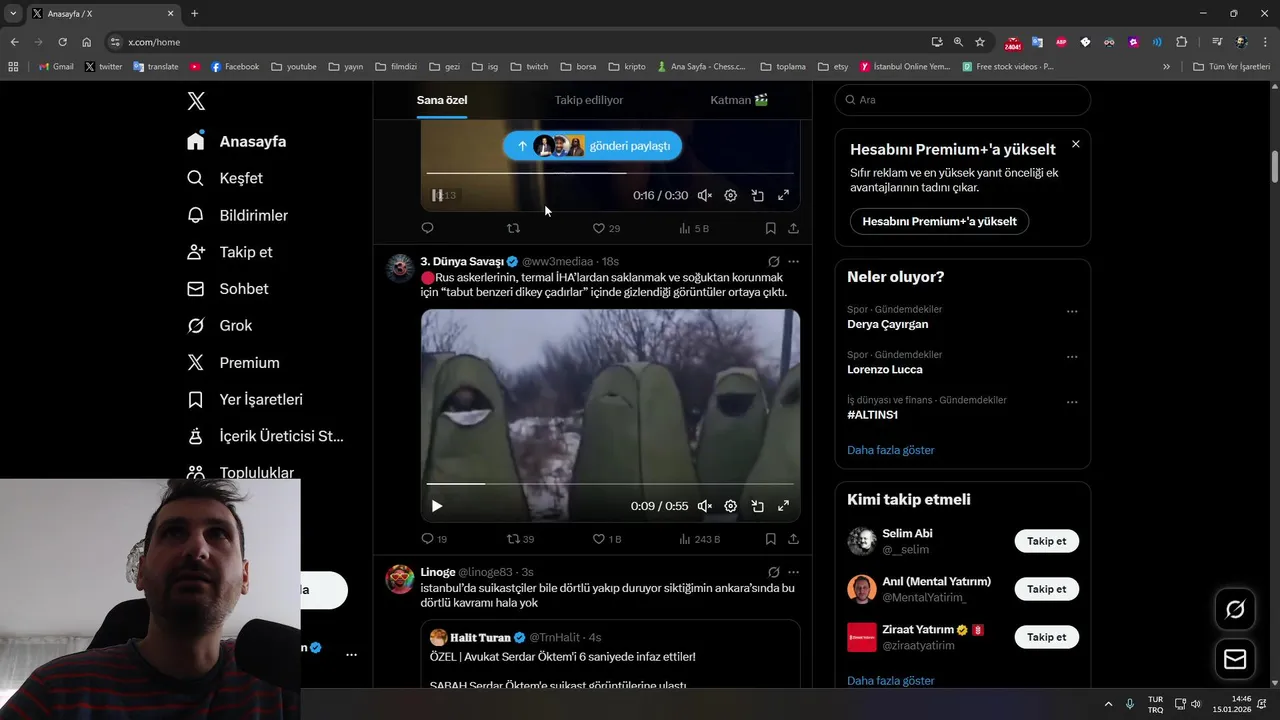Viewport: 1280px width, 720px height.
Task: More options on Linoge post
Action: click(x=793, y=572)
